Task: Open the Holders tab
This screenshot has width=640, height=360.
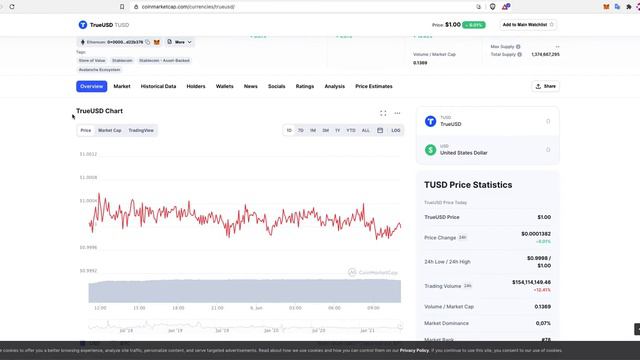Action: pos(196,87)
